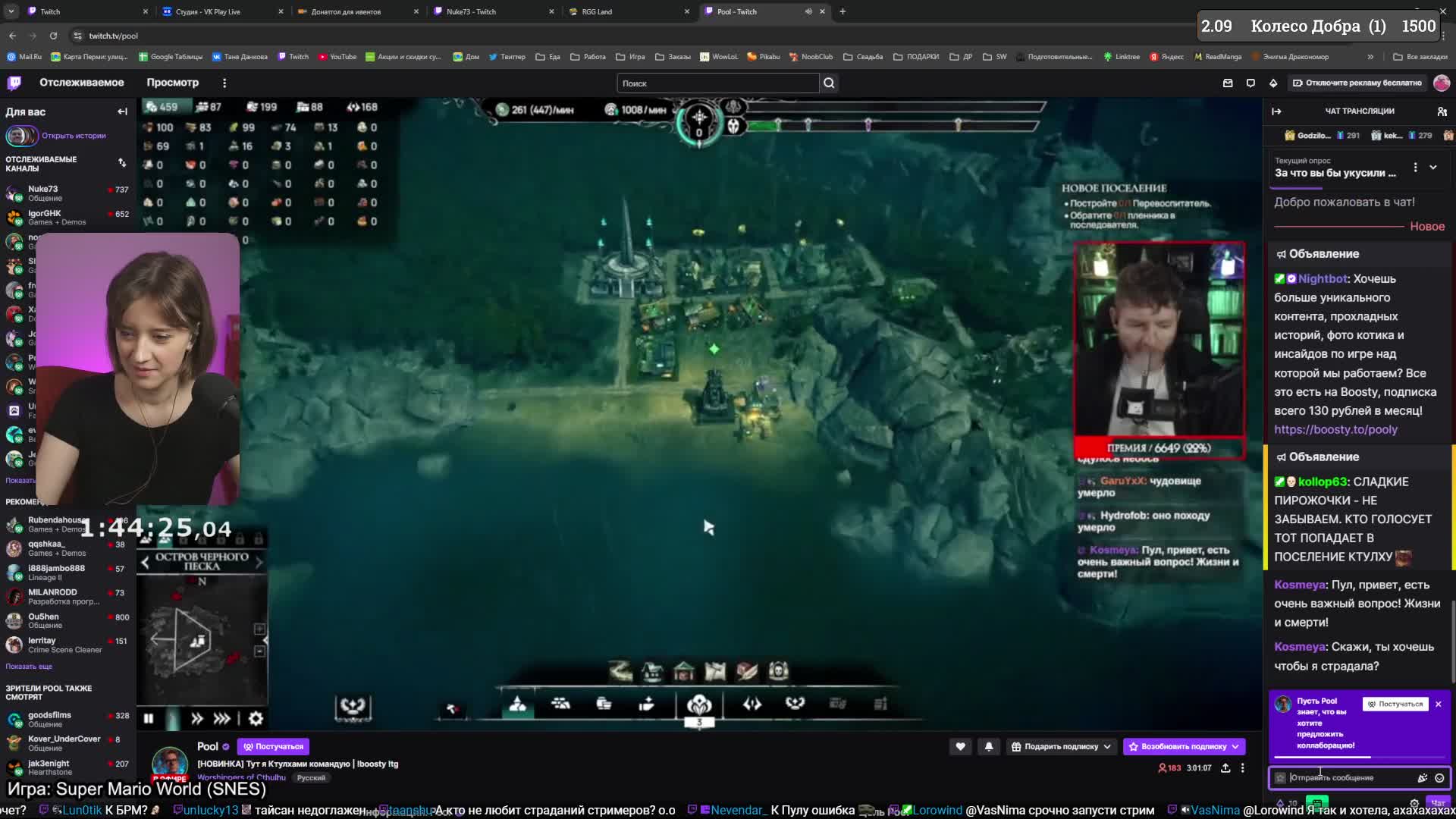Open Kover_UnderCover channel in sidebar

67,743
